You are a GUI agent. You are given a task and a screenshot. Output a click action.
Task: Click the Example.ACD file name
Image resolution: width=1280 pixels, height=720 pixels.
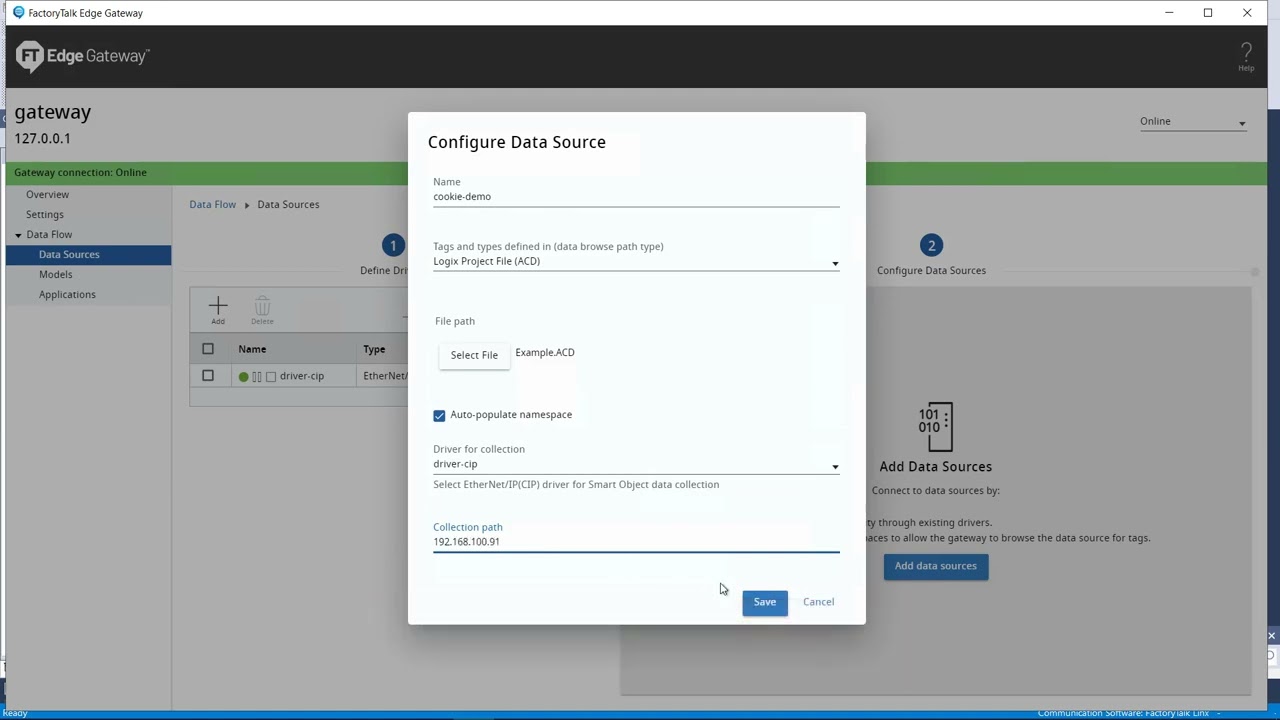pyautogui.click(x=545, y=352)
